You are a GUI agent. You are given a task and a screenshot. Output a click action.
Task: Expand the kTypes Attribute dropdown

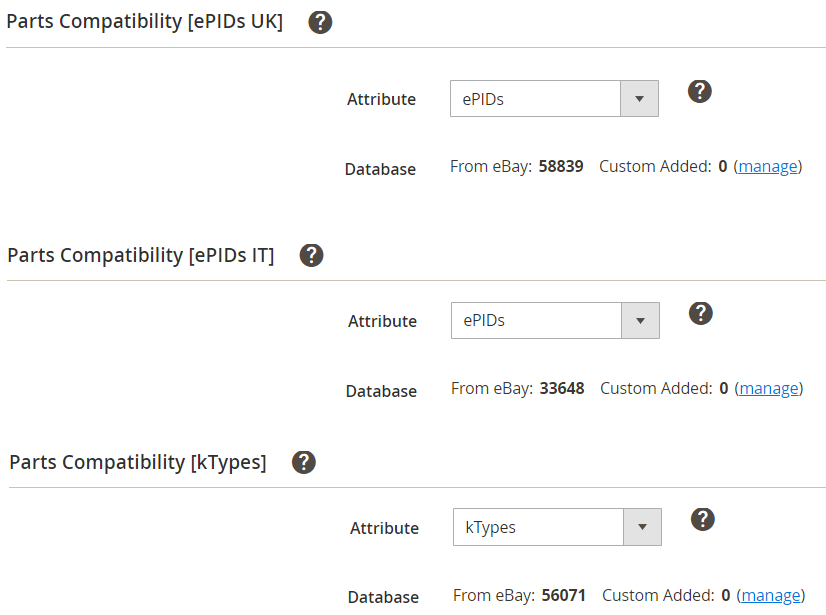(x=557, y=527)
